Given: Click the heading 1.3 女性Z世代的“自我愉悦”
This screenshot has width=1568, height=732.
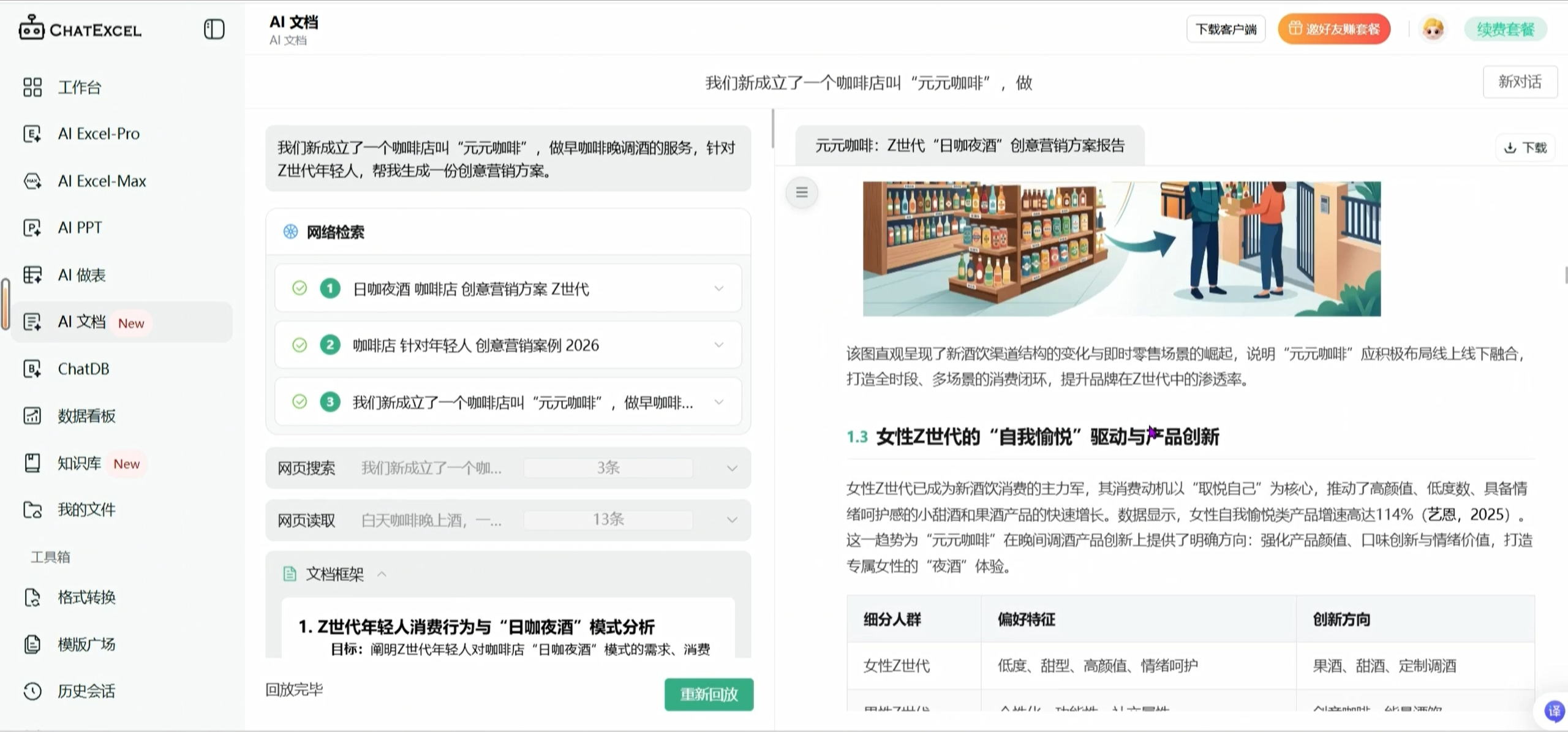Looking at the screenshot, I should (1033, 437).
